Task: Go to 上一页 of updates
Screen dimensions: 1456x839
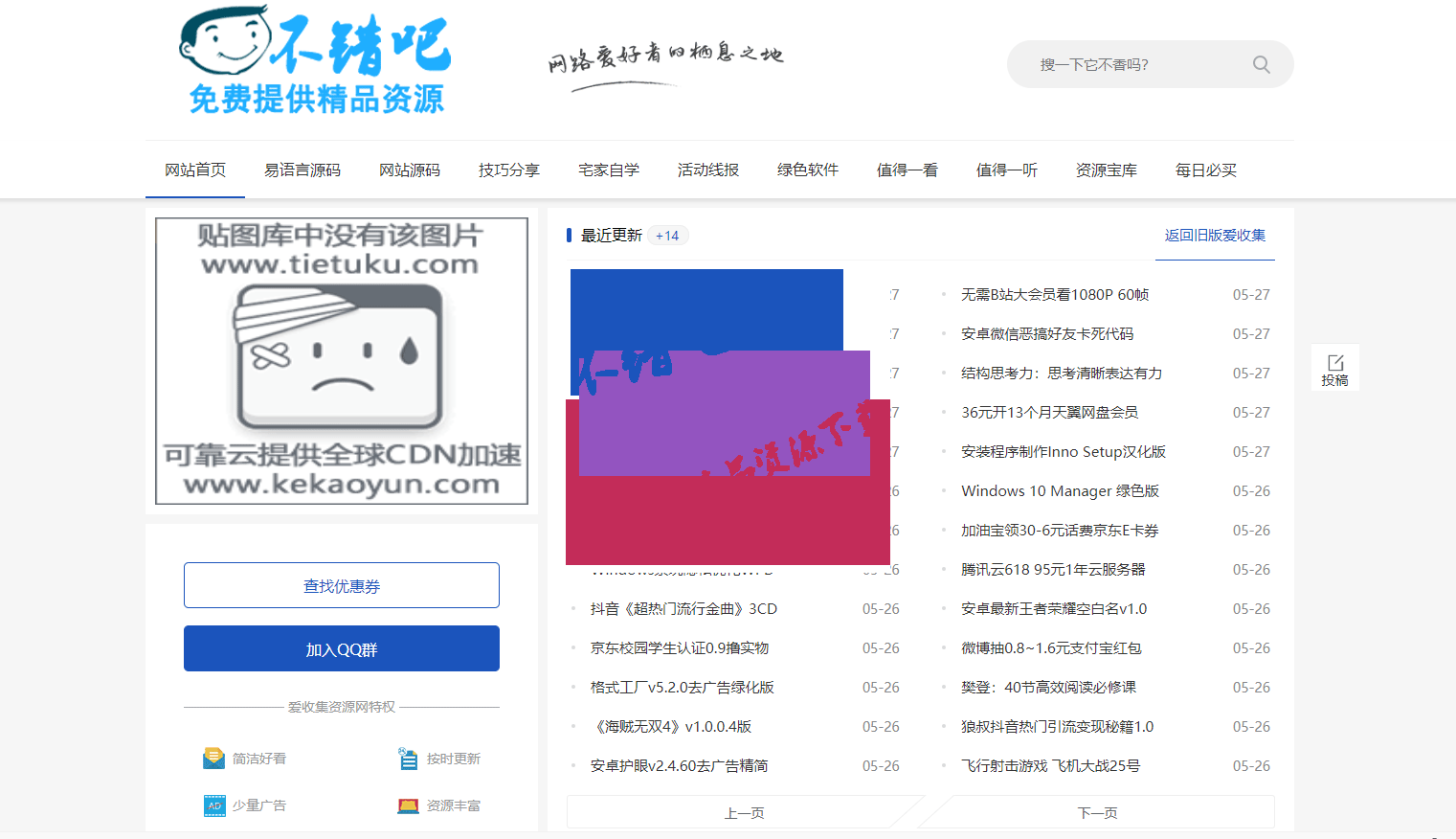Action: tap(744, 812)
